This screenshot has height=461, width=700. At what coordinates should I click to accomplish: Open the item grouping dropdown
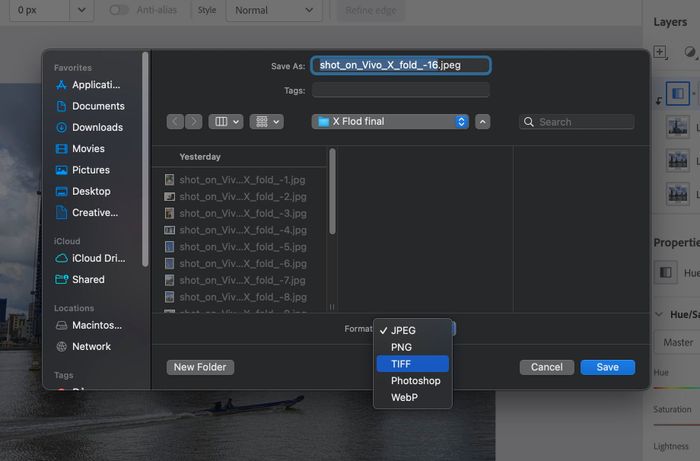[267, 121]
